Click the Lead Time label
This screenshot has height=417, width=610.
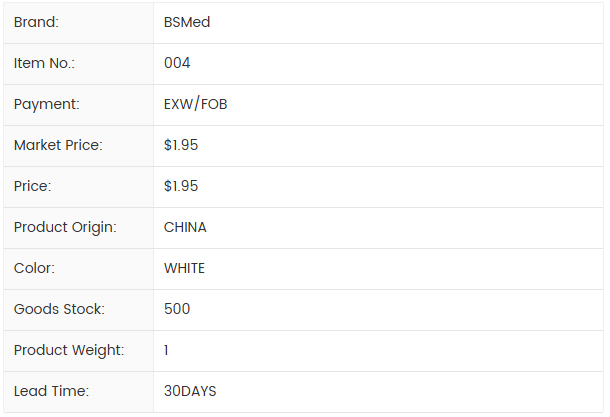pos(51,391)
